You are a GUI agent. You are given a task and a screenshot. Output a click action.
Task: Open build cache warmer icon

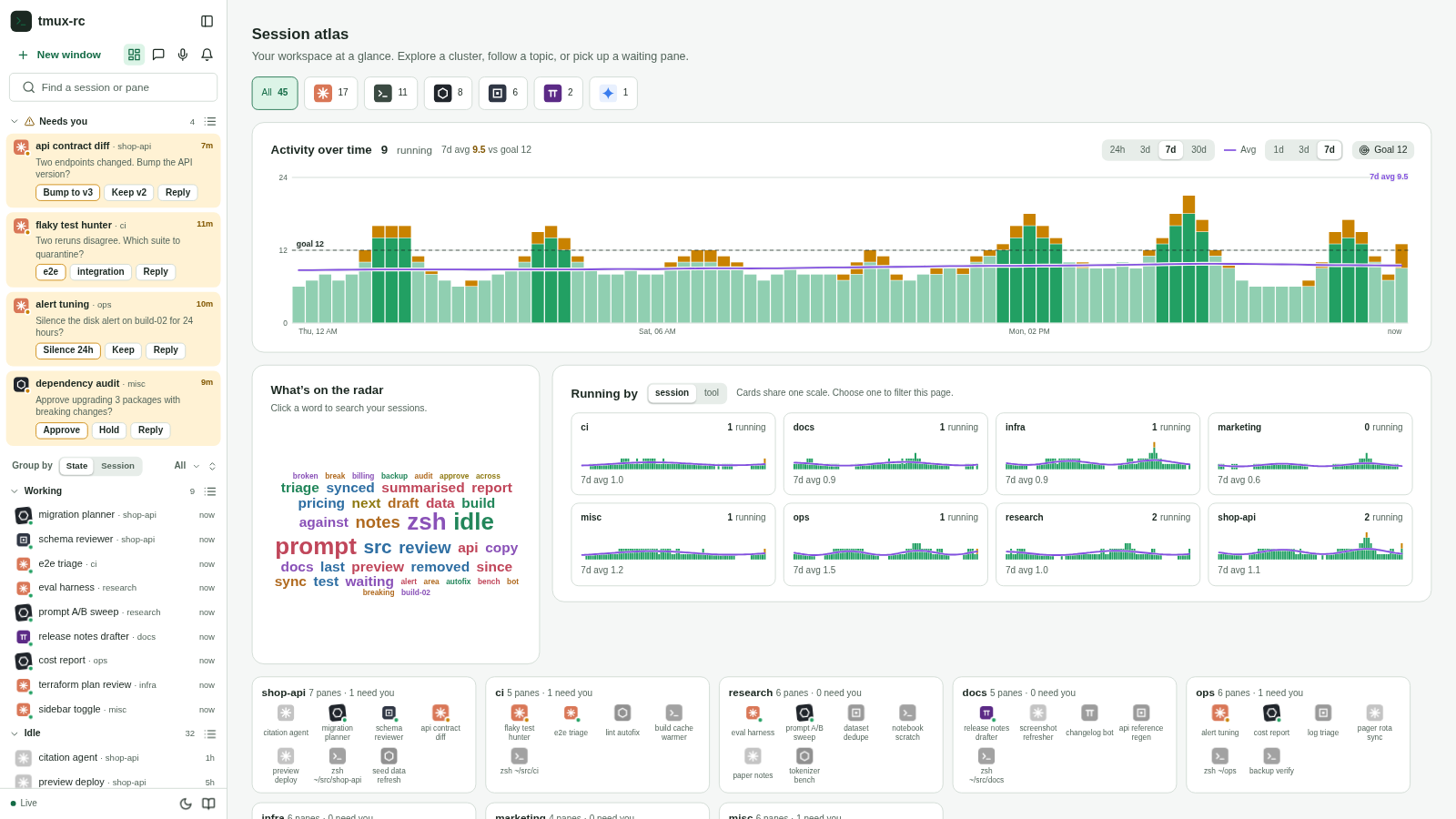pyautogui.click(x=674, y=713)
